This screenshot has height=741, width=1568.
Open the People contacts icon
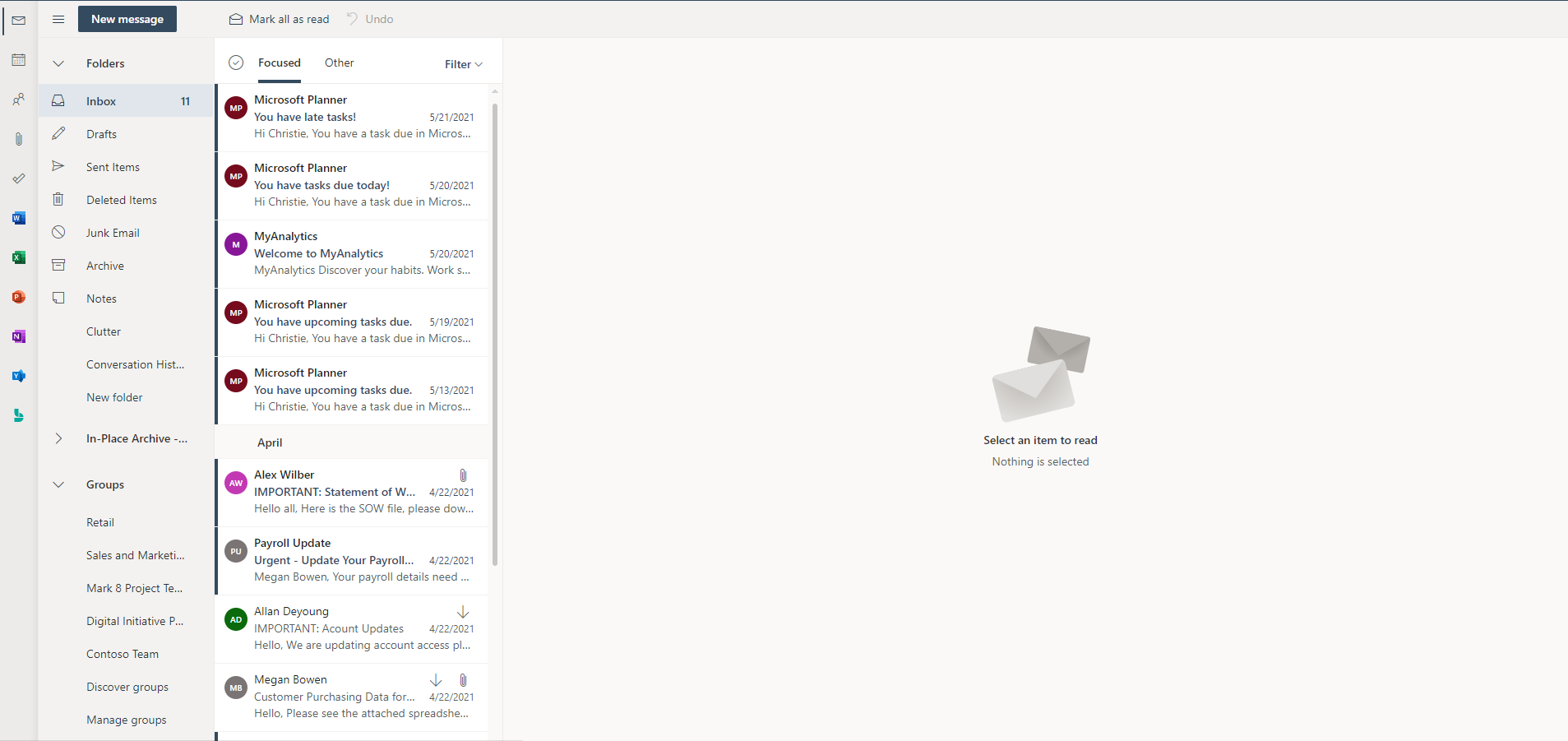coord(18,100)
